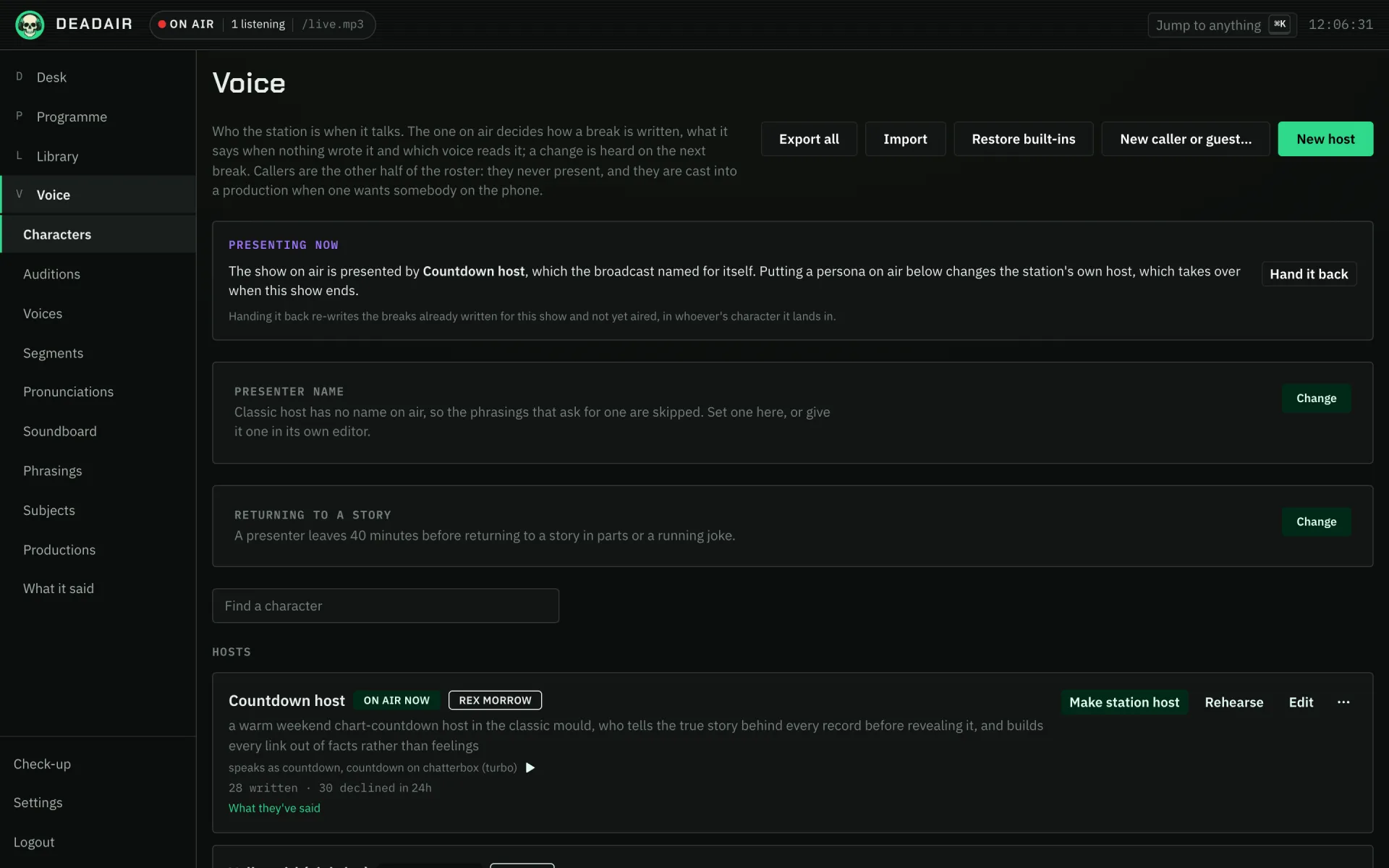1389x868 pixels.
Task: Open Settings in the sidebar
Action: [x=98, y=803]
